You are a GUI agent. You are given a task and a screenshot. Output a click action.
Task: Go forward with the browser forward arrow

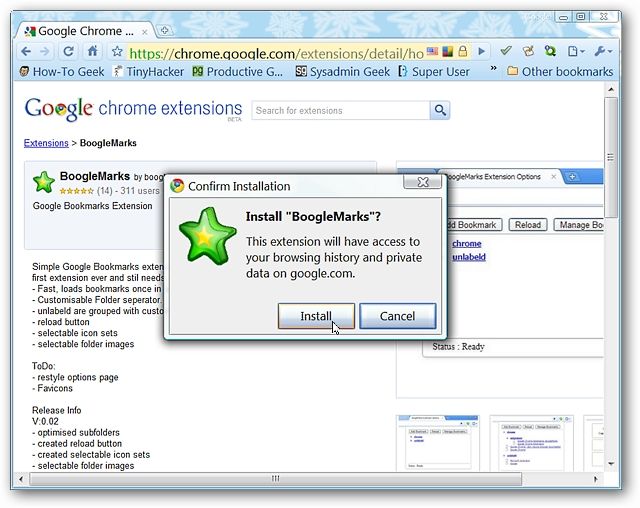[x=45, y=52]
